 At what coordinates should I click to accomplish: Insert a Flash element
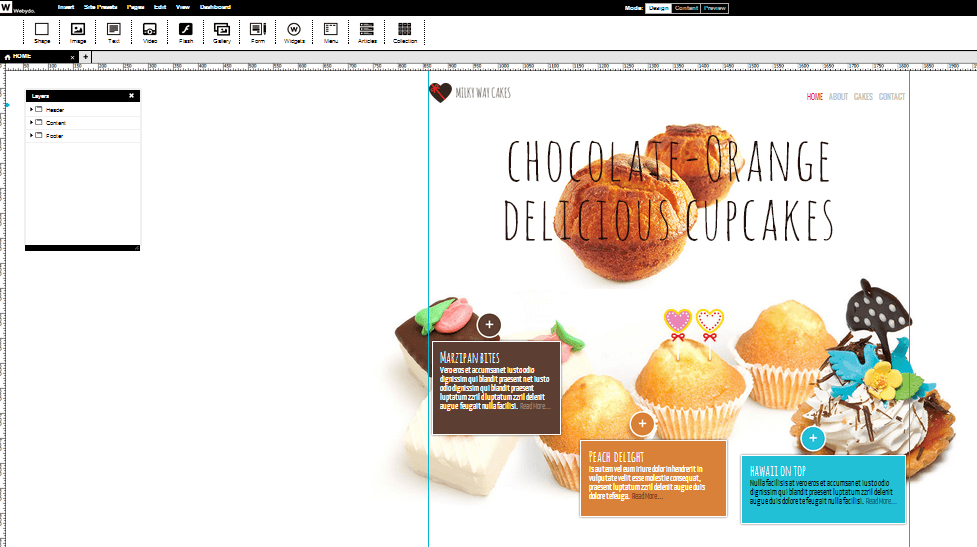click(185, 32)
